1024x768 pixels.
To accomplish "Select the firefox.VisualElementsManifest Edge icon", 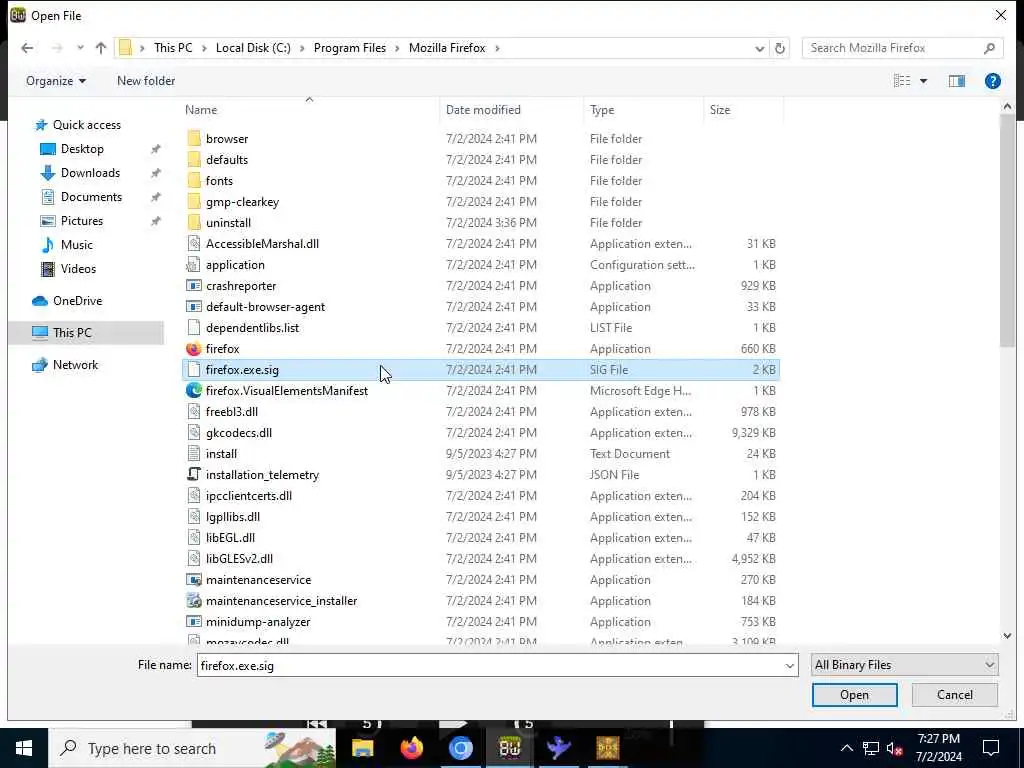I will point(193,391).
